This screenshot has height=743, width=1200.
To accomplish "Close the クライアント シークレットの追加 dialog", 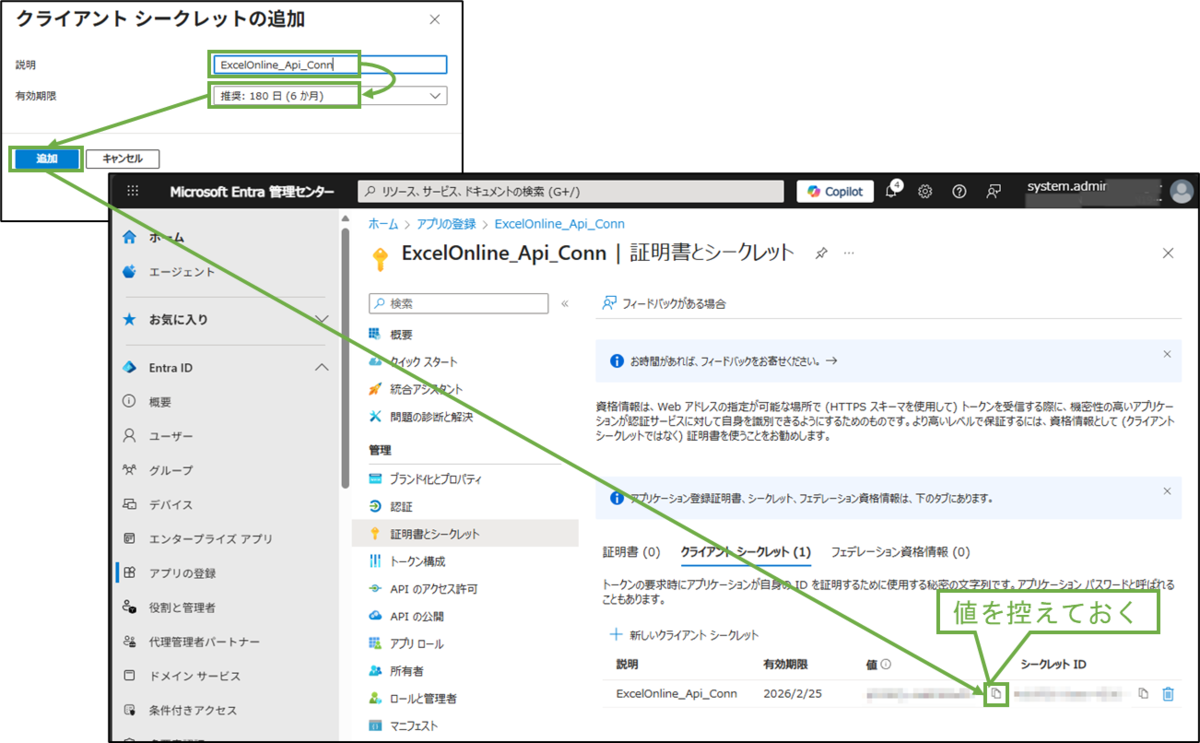I will (434, 19).
